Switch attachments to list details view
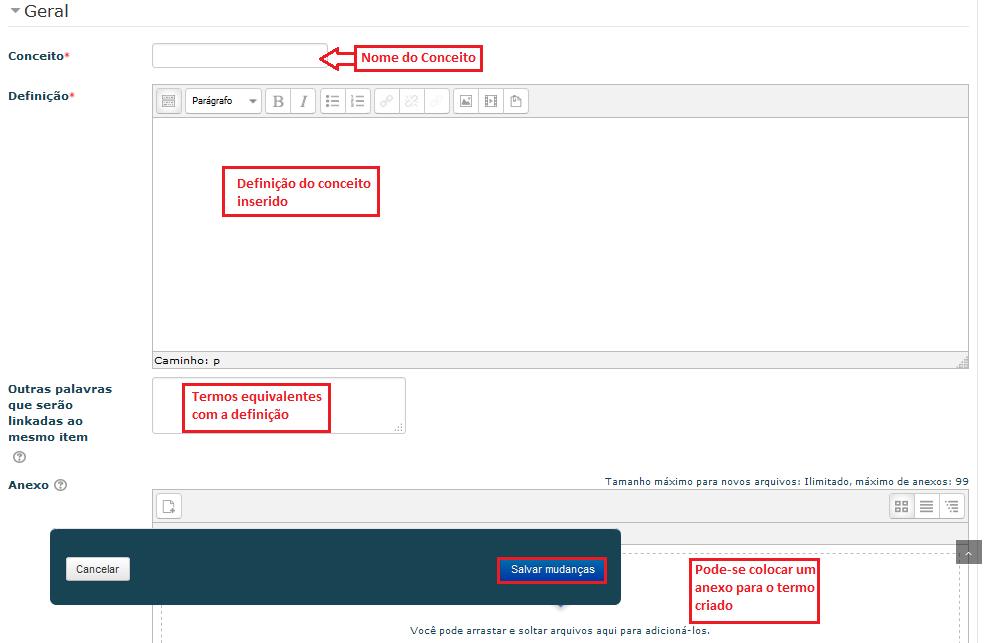Screen dimensions: 986x643 point(927,506)
